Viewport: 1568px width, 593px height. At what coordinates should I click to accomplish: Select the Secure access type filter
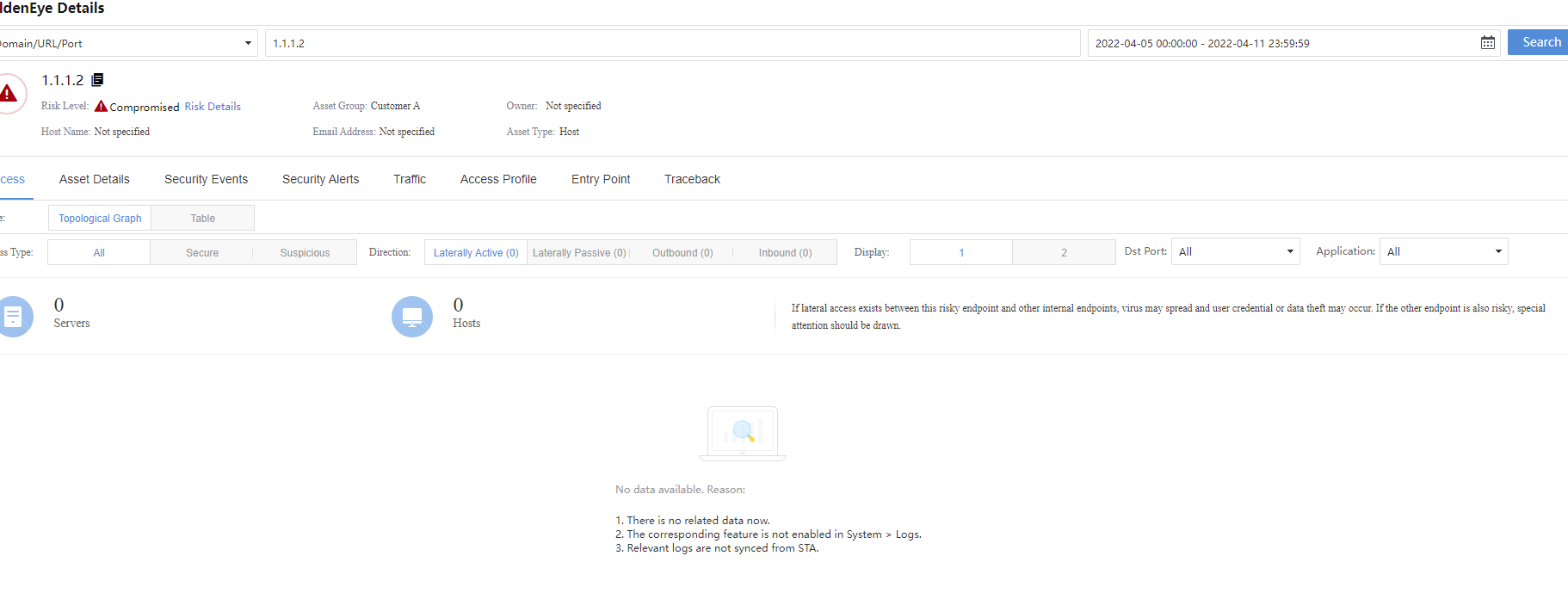tap(202, 252)
